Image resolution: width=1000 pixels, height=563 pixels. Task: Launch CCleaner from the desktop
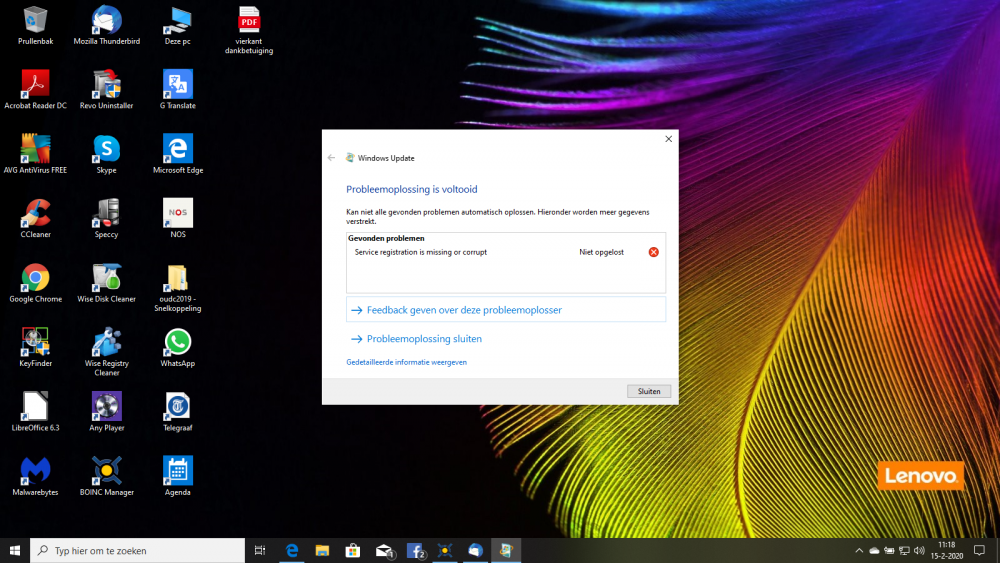(36, 213)
